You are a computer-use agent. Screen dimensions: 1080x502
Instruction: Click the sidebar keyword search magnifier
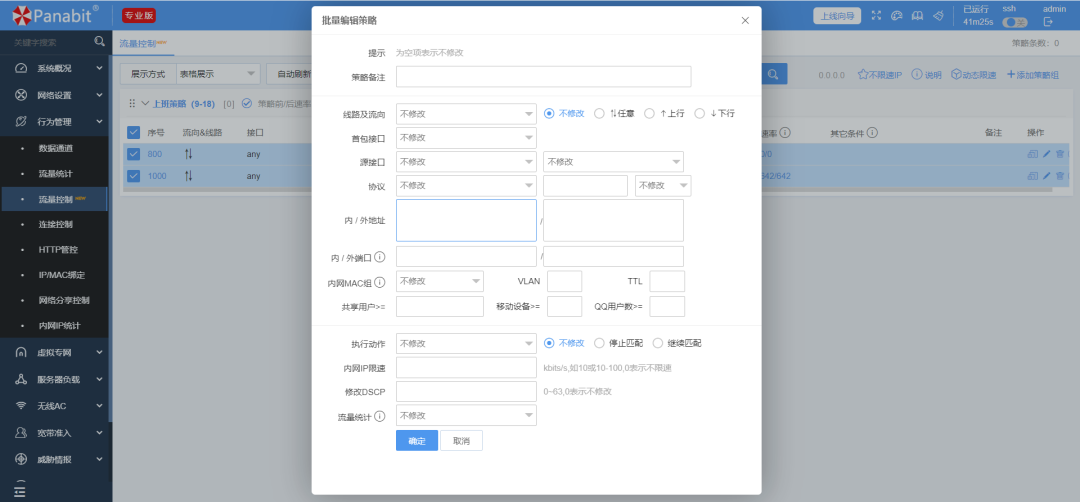[99, 42]
